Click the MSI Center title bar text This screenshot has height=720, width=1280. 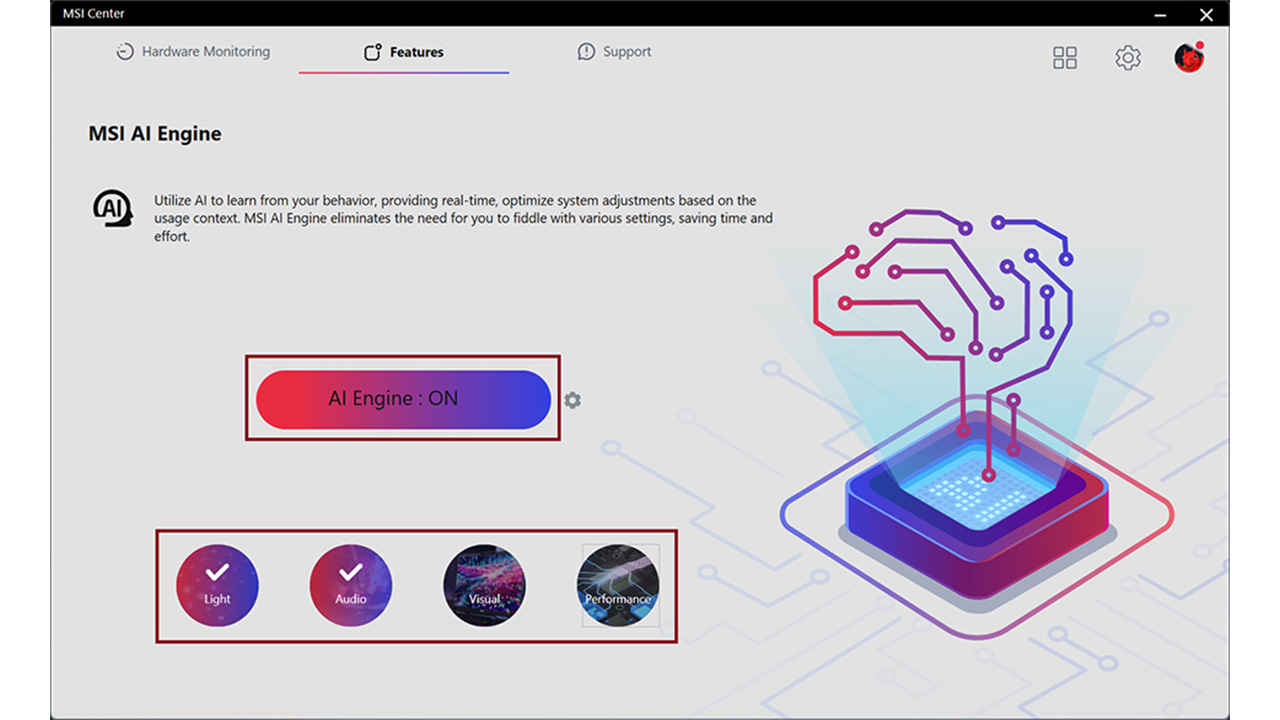click(x=93, y=14)
